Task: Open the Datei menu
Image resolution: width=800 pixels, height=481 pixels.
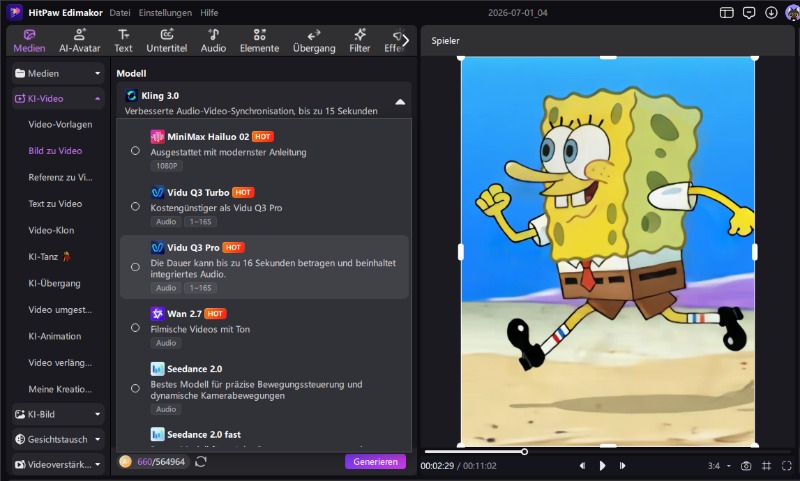Action: point(120,13)
